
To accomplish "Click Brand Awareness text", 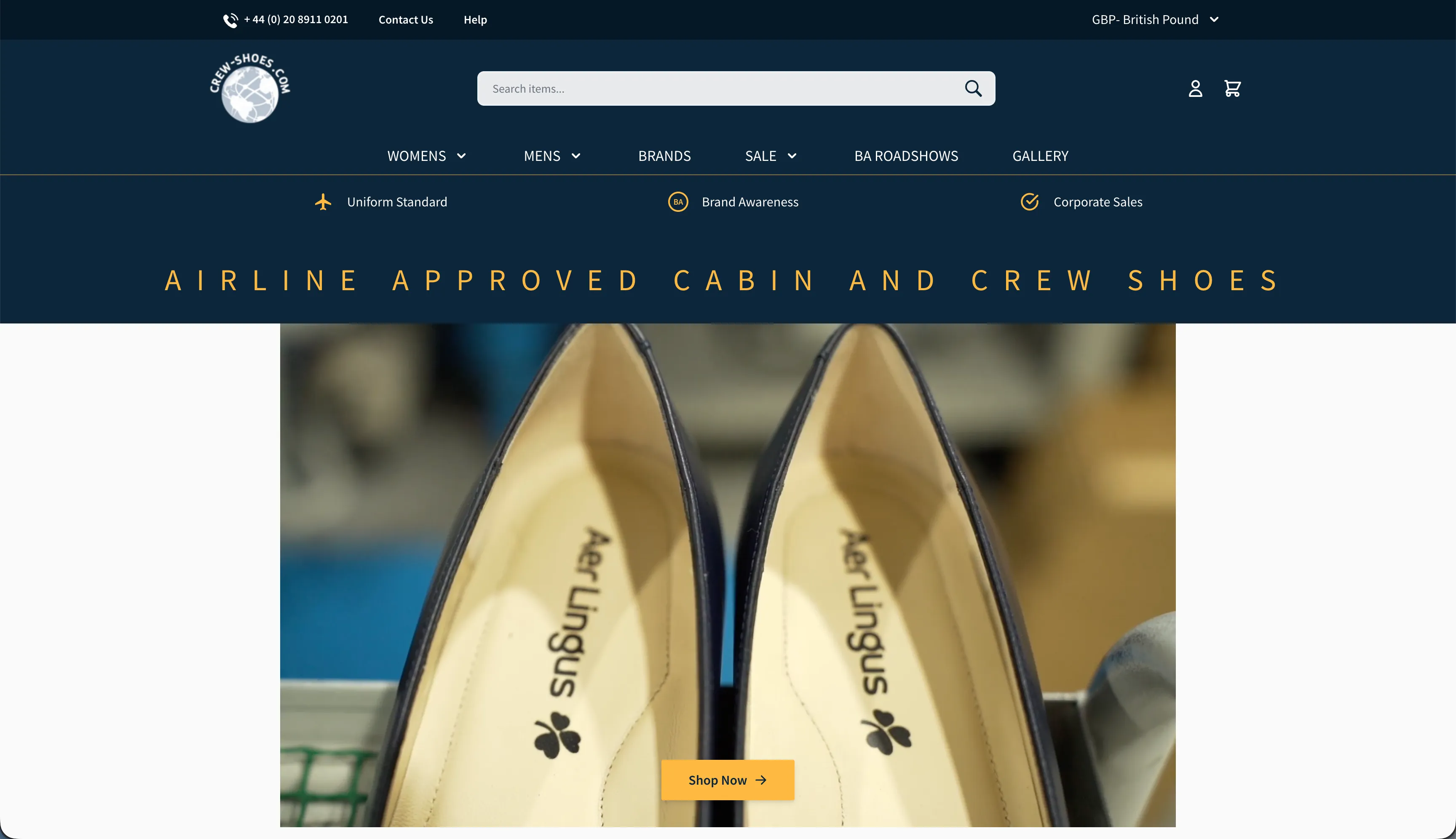I will pos(750,202).
